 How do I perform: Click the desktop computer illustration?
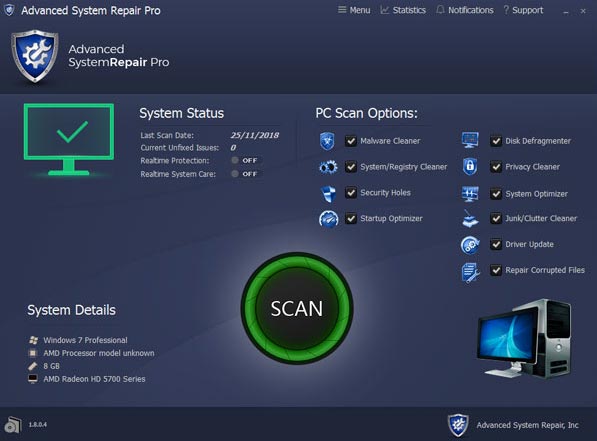[x=524, y=338]
